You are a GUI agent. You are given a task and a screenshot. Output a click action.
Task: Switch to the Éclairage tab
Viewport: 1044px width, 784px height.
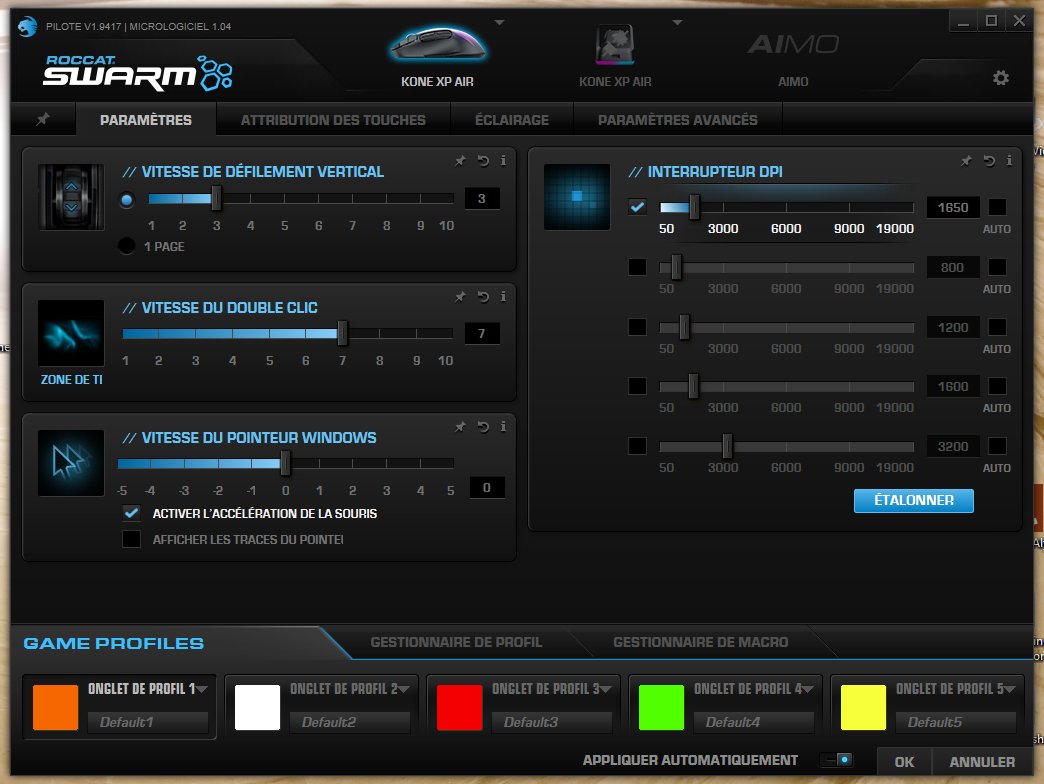(x=512, y=118)
